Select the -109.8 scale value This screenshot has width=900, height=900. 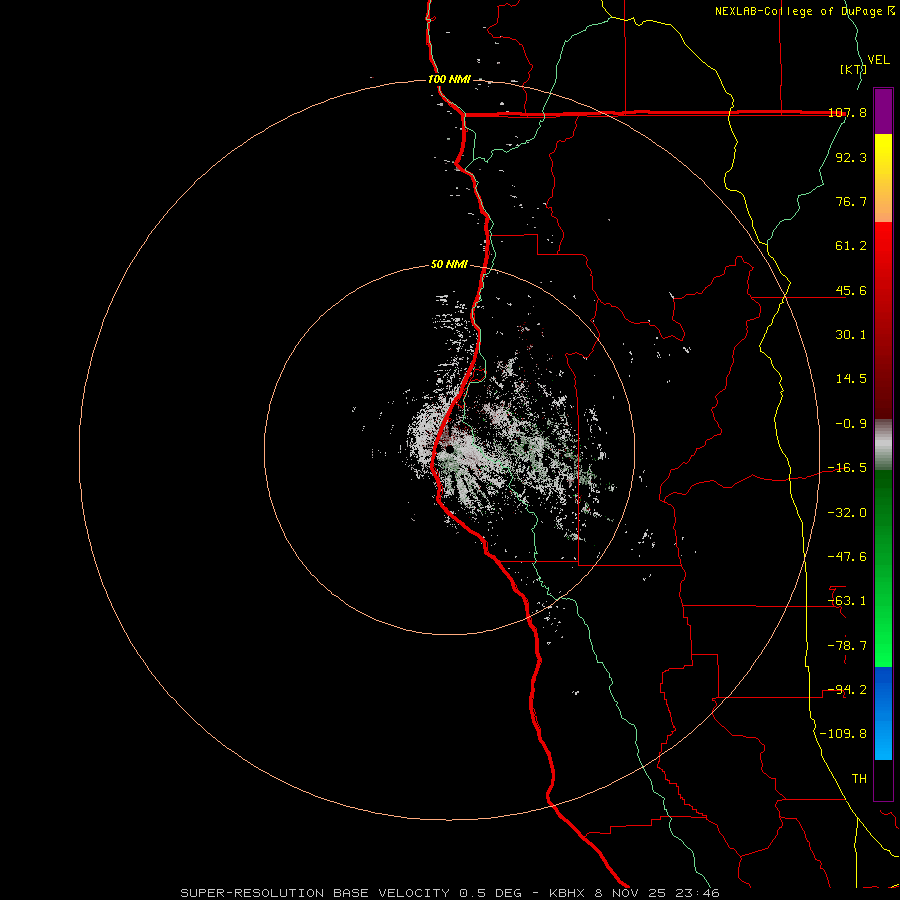pos(843,734)
